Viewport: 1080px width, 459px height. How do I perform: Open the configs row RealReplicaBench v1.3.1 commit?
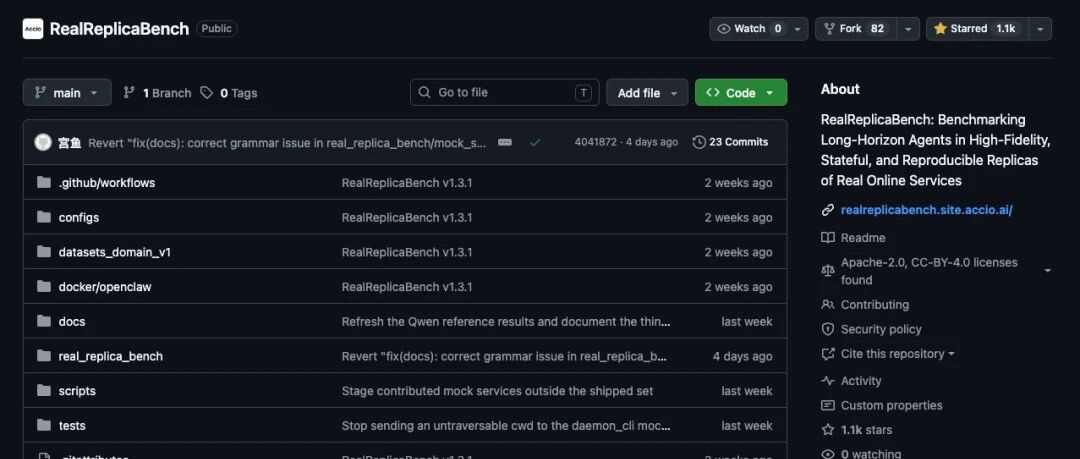pos(406,217)
